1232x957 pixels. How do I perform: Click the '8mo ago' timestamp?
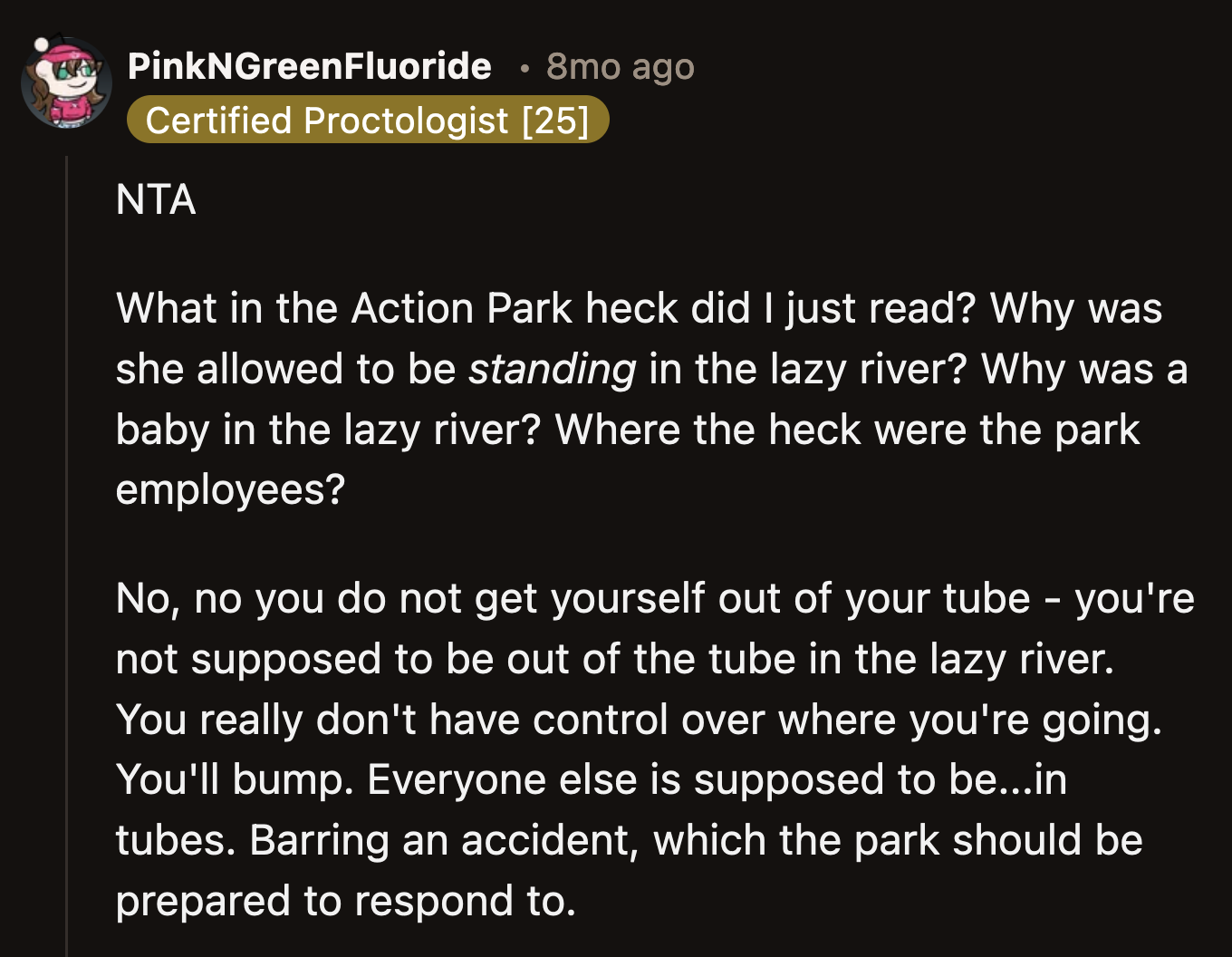pyautogui.click(x=619, y=66)
